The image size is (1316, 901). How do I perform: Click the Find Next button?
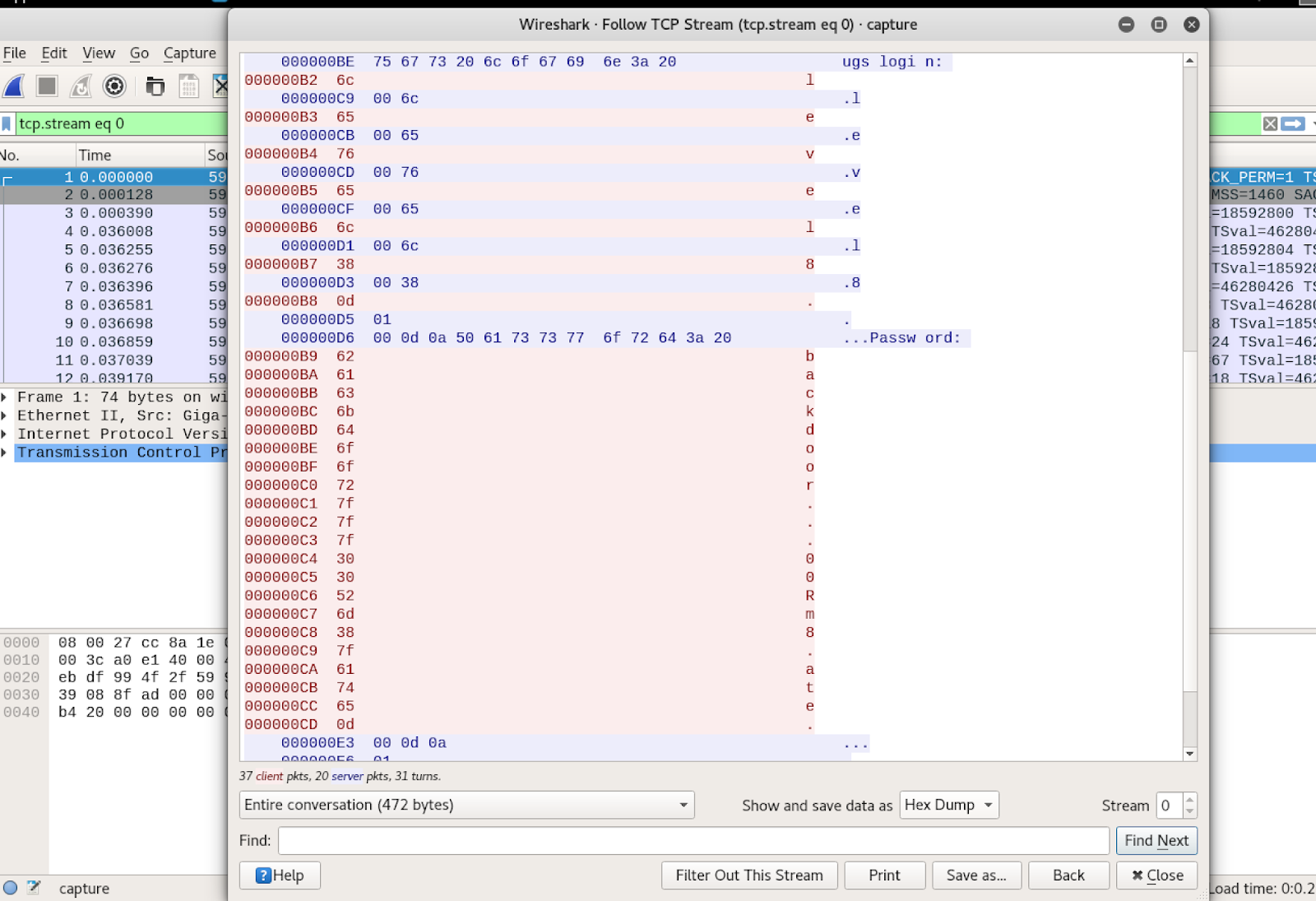pos(1156,840)
